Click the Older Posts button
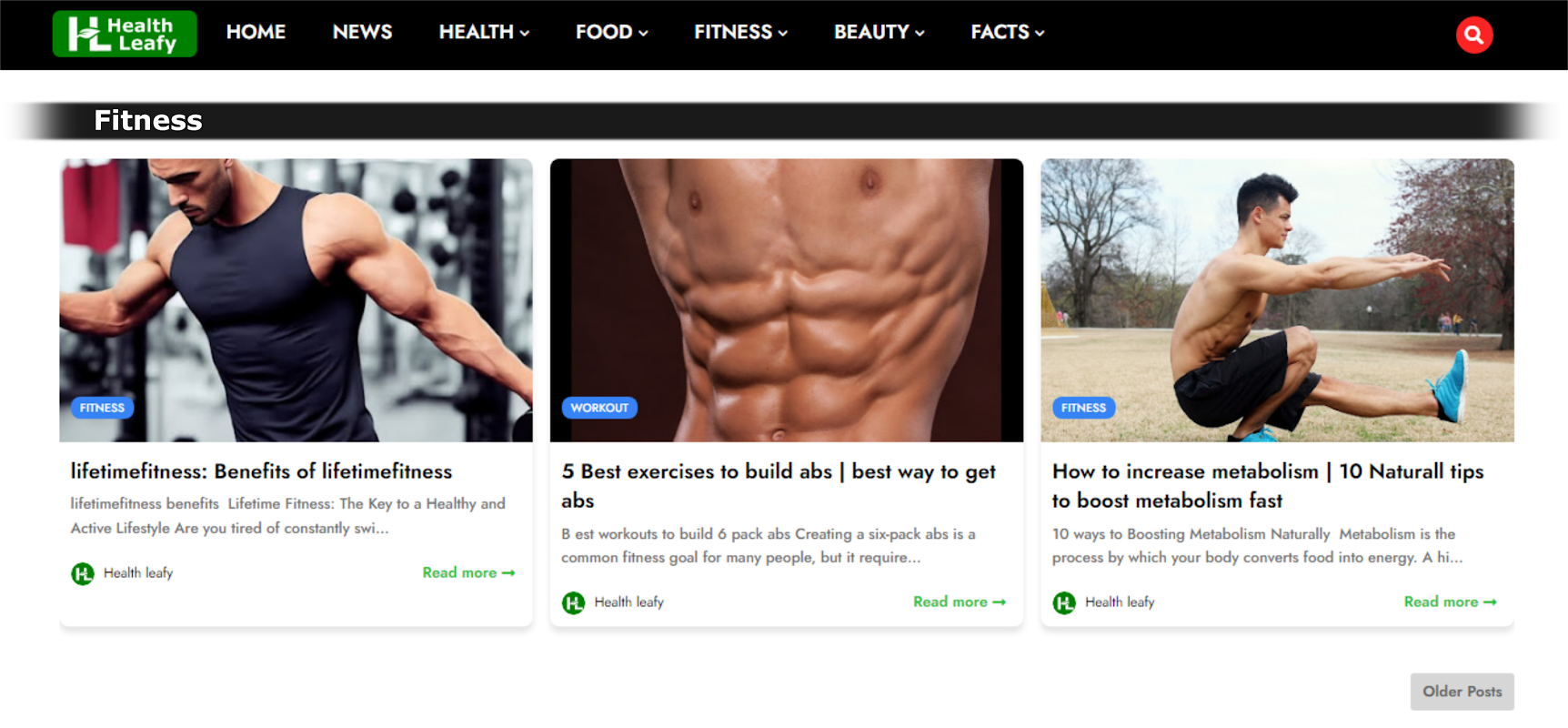Screen dimensions: 1568x728 coord(1462,692)
